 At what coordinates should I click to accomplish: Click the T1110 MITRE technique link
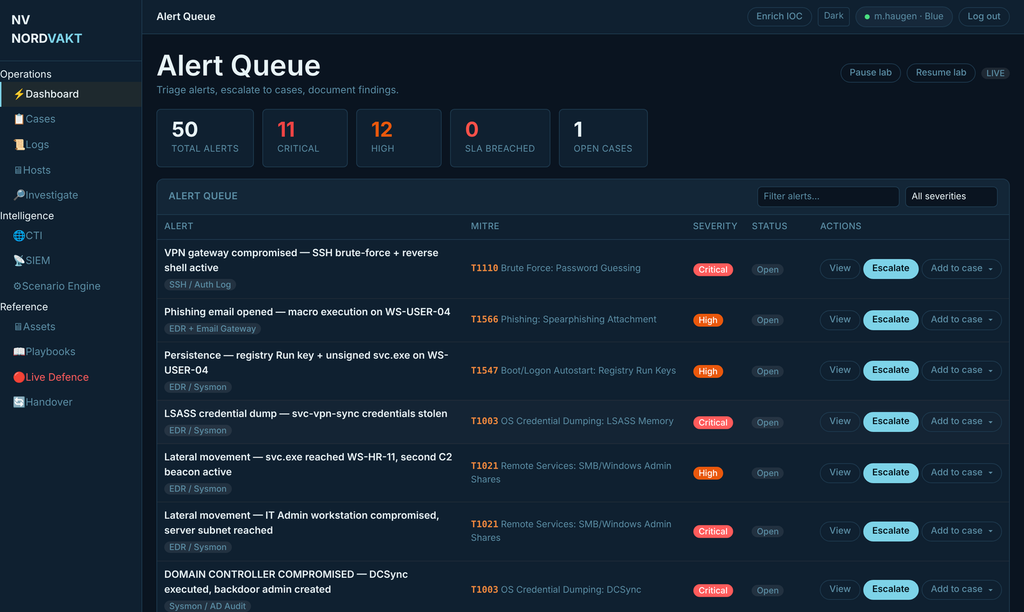click(485, 268)
